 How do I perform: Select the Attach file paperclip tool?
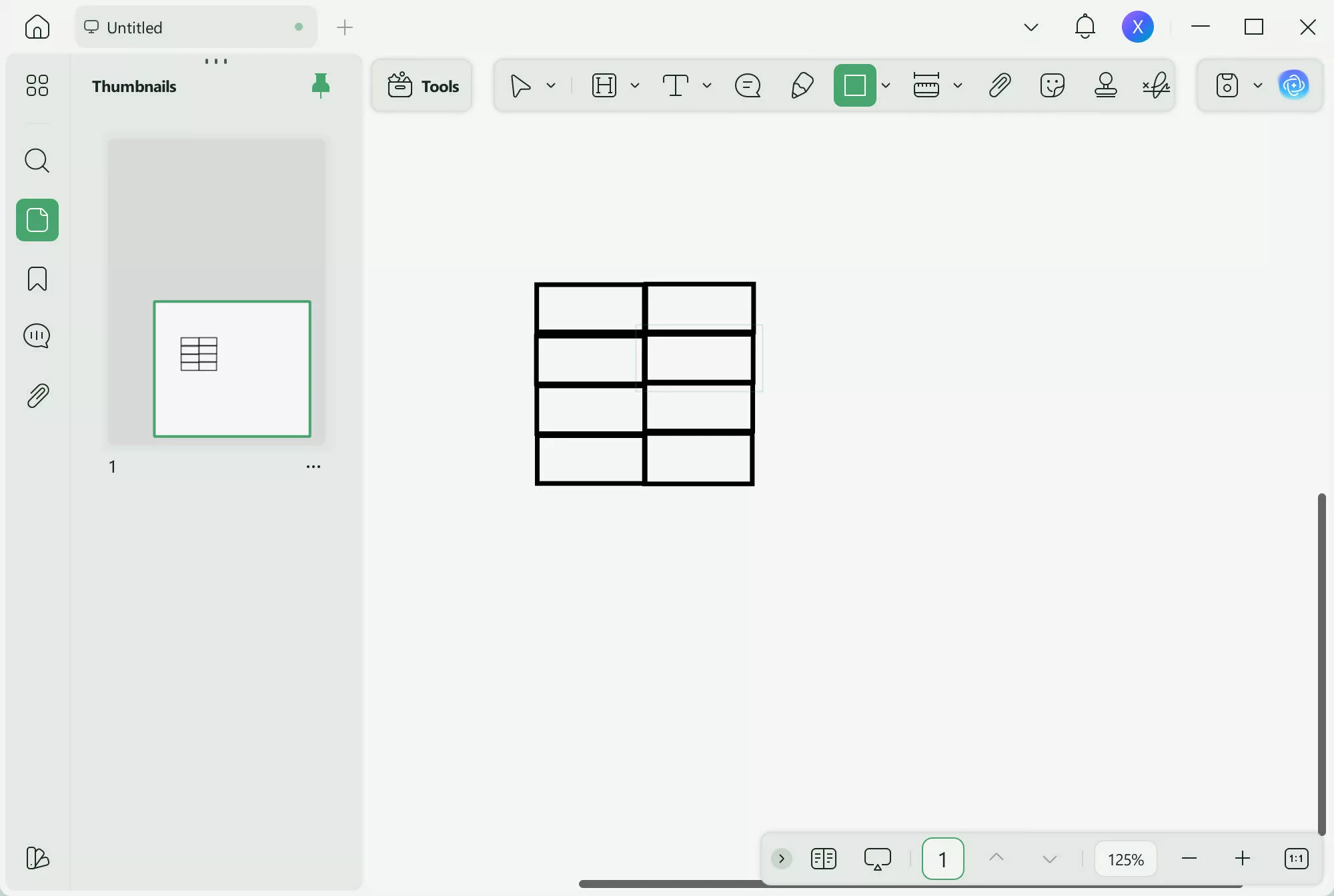pos(999,85)
